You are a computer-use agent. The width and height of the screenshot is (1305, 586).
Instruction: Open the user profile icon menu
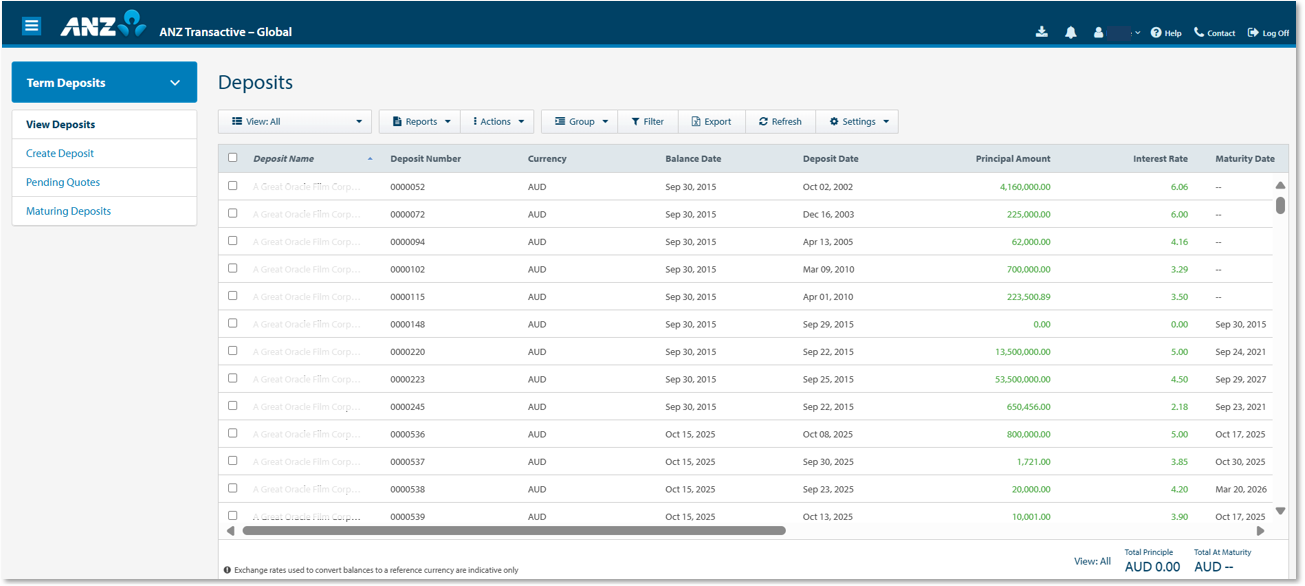click(1099, 32)
